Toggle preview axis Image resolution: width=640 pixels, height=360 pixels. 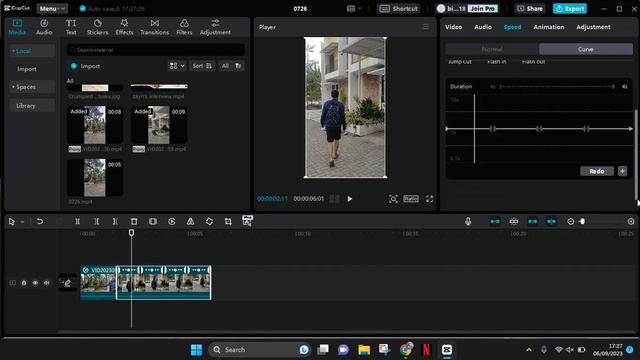(551, 221)
